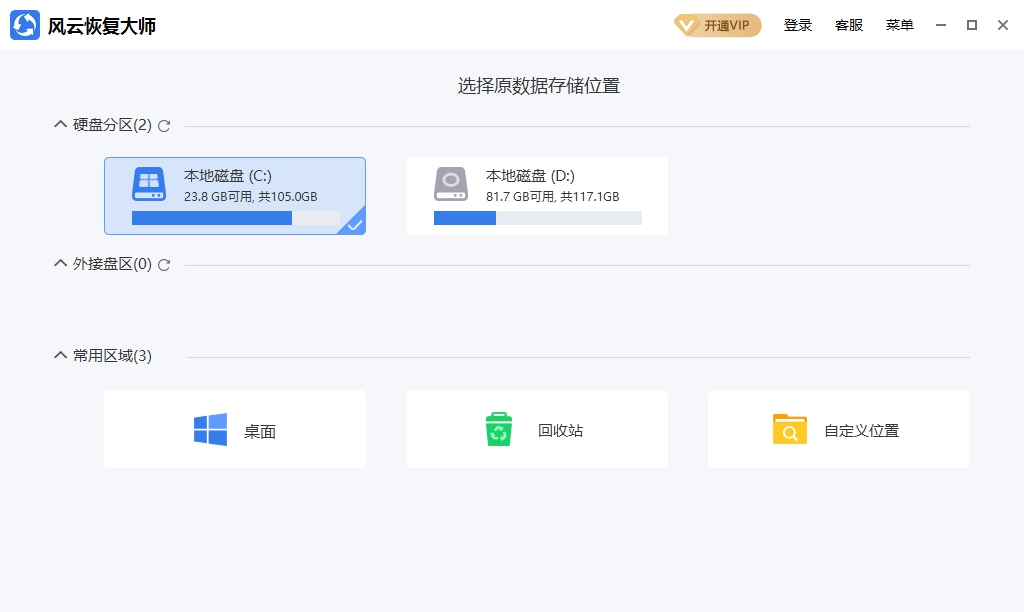Open 自定义位置 via the folder search icon

(x=789, y=428)
